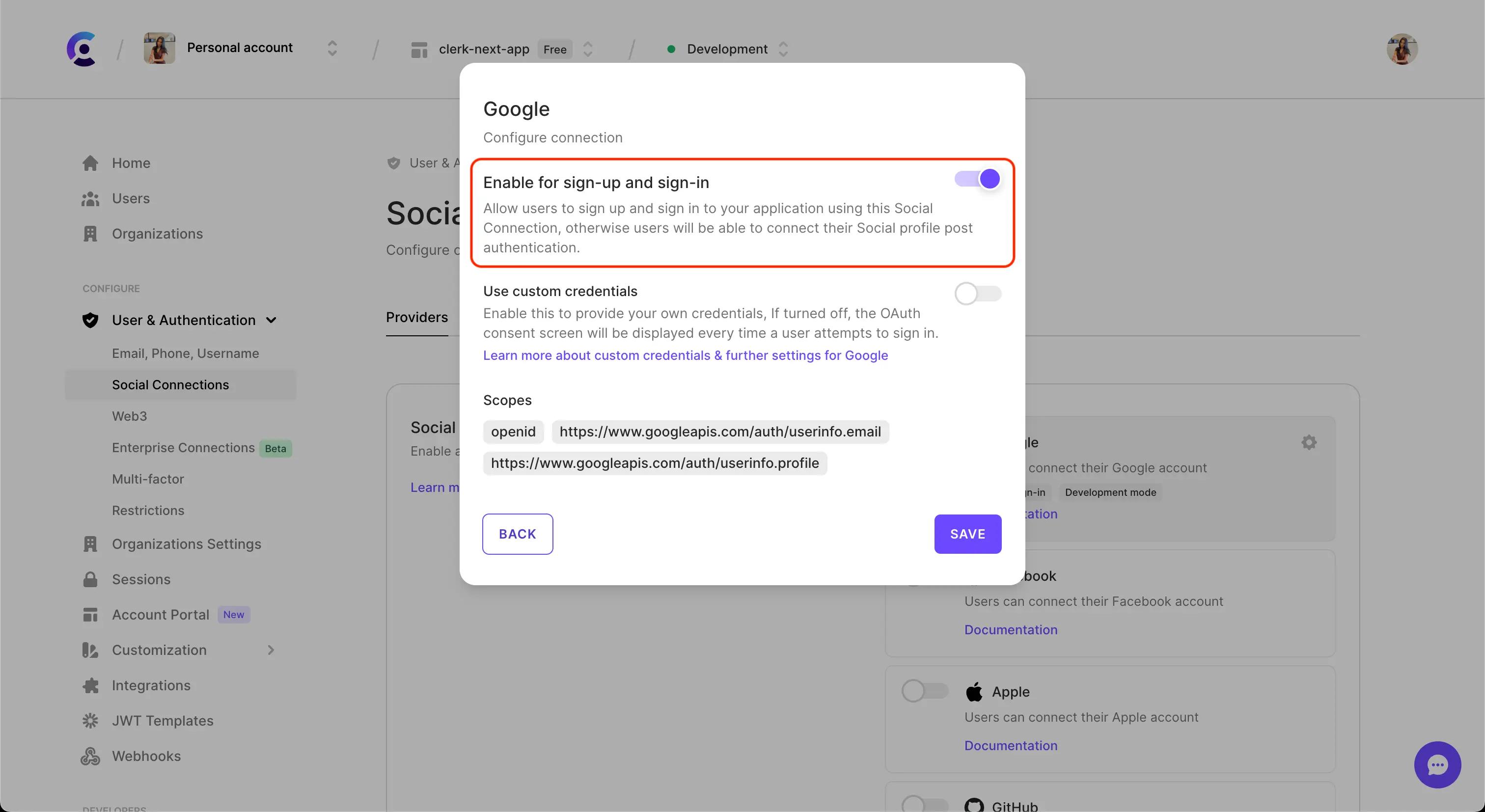Click the Integrations sidebar icon

click(x=91, y=686)
